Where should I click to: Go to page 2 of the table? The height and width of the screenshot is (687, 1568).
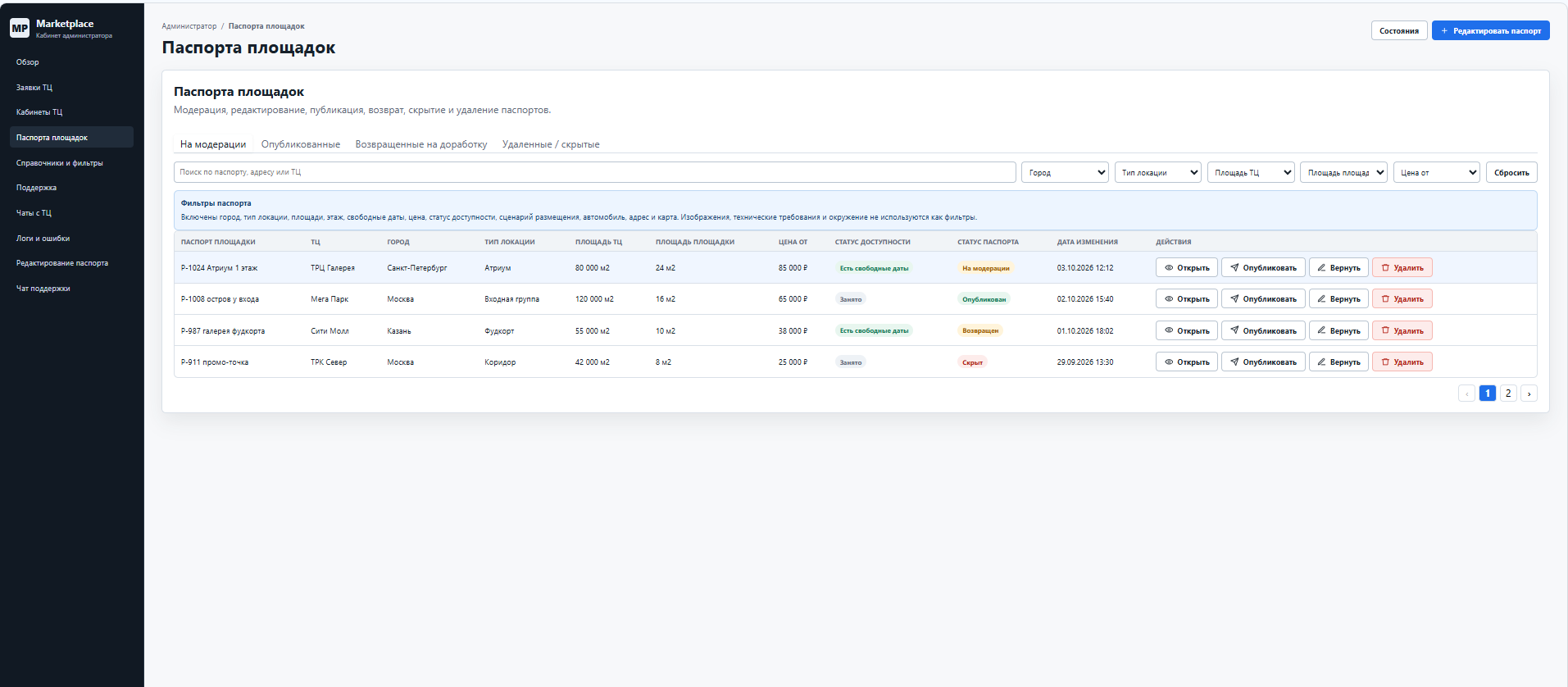(1508, 394)
